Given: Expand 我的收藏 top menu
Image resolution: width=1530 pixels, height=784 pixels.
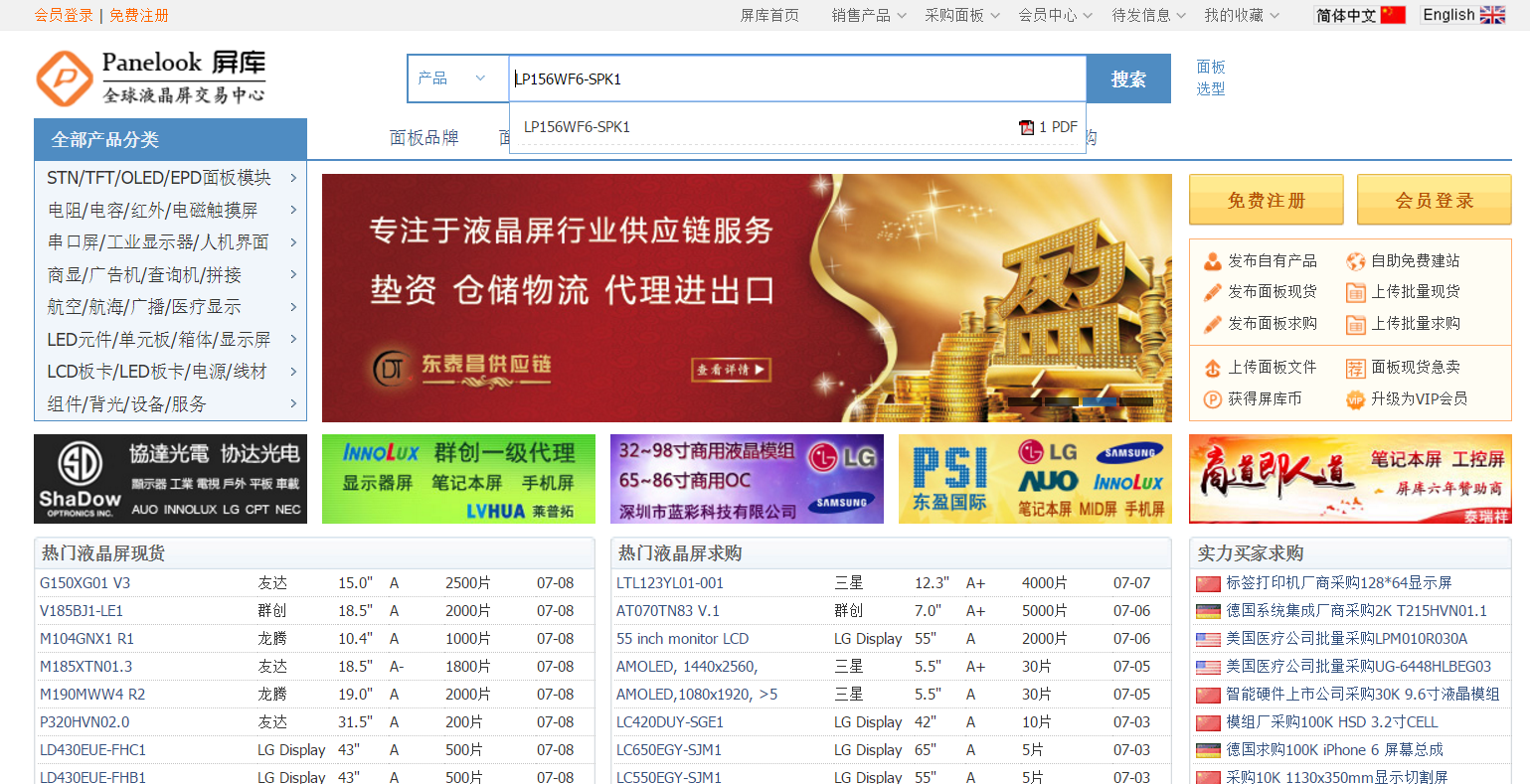Looking at the screenshot, I should [1243, 15].
